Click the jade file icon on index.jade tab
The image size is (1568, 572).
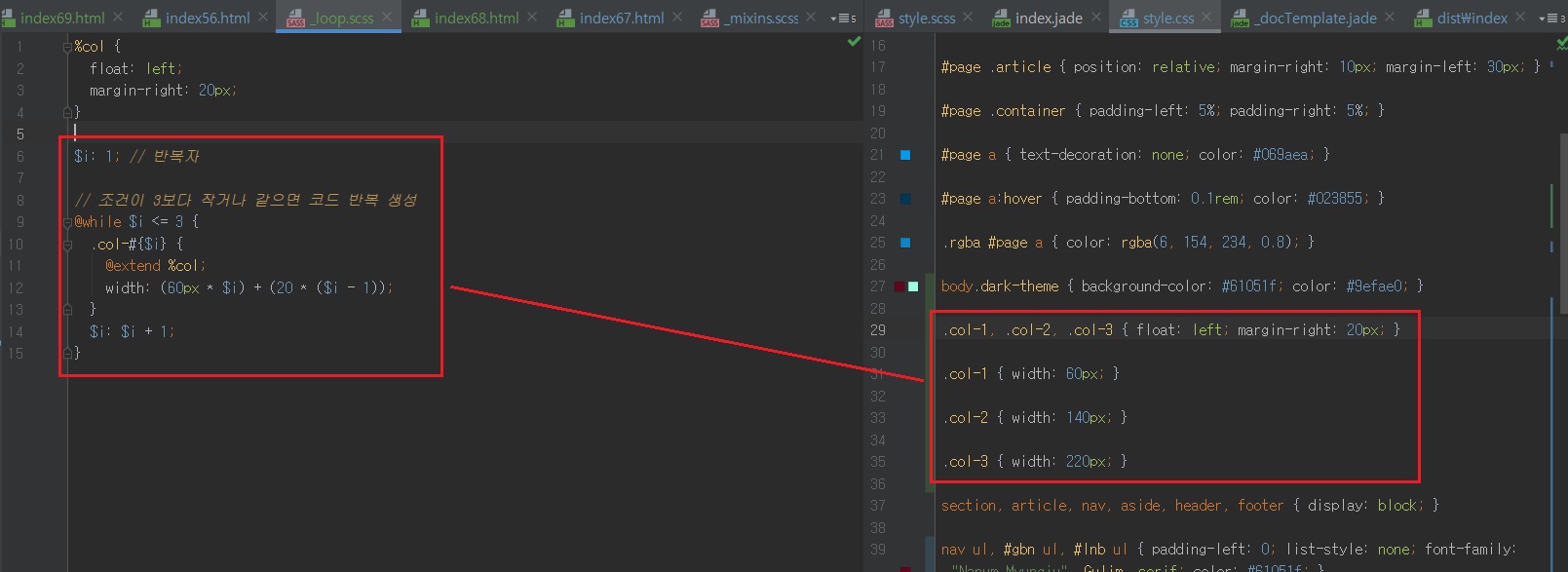click(1001, 19)
